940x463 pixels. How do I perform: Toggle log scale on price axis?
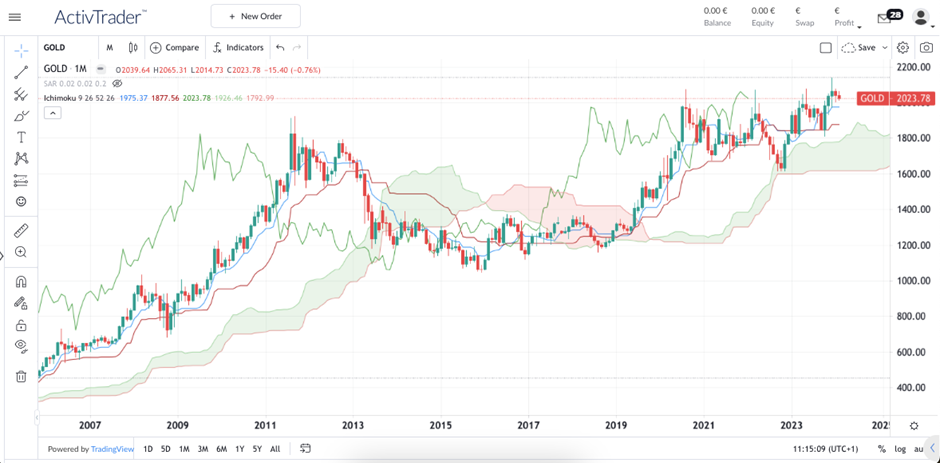pos(900,449)
